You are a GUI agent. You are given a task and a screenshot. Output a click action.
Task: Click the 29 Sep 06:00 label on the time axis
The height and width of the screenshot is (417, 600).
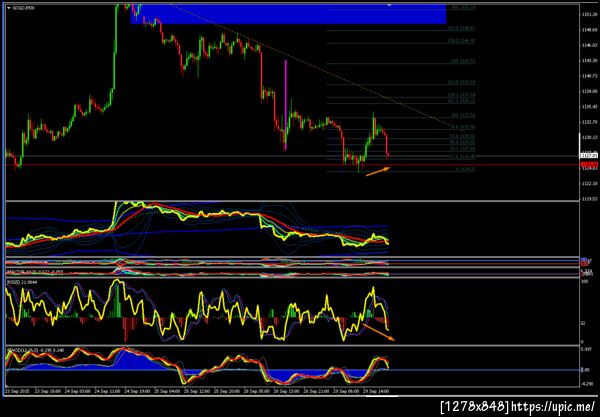pyautogui.click(x=346, y=391)
